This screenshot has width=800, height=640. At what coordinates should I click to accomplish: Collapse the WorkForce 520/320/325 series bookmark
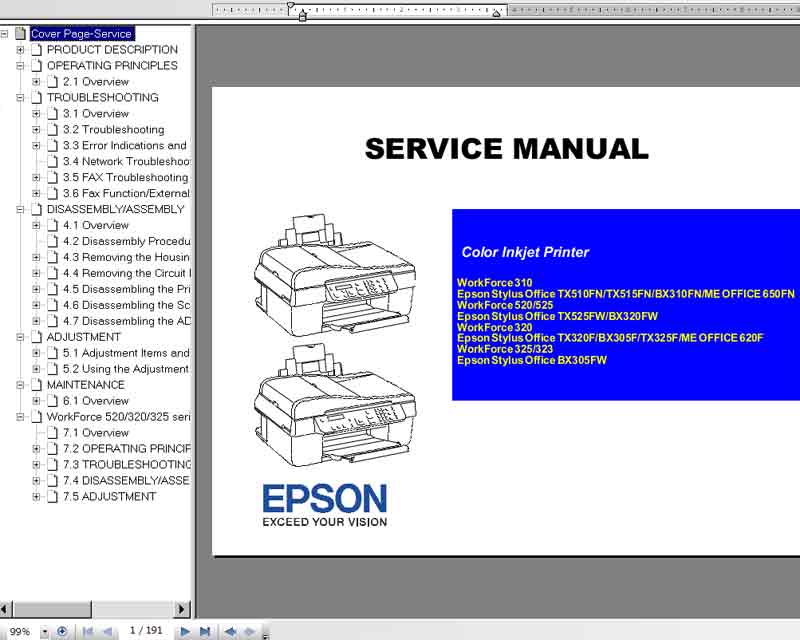coord(20,417)
